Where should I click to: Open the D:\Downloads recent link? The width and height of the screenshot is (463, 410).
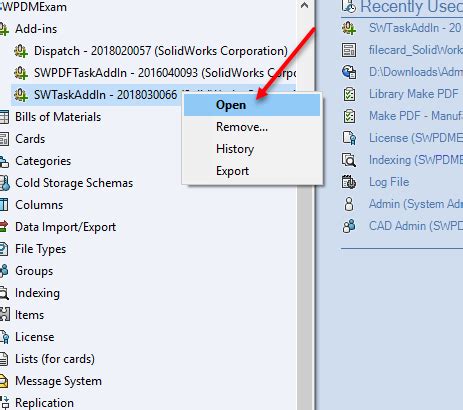[x=416, y=72]
